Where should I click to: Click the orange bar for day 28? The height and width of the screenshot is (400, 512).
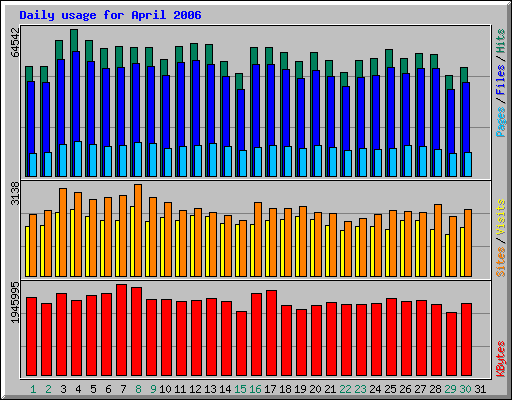coord(438,240)
